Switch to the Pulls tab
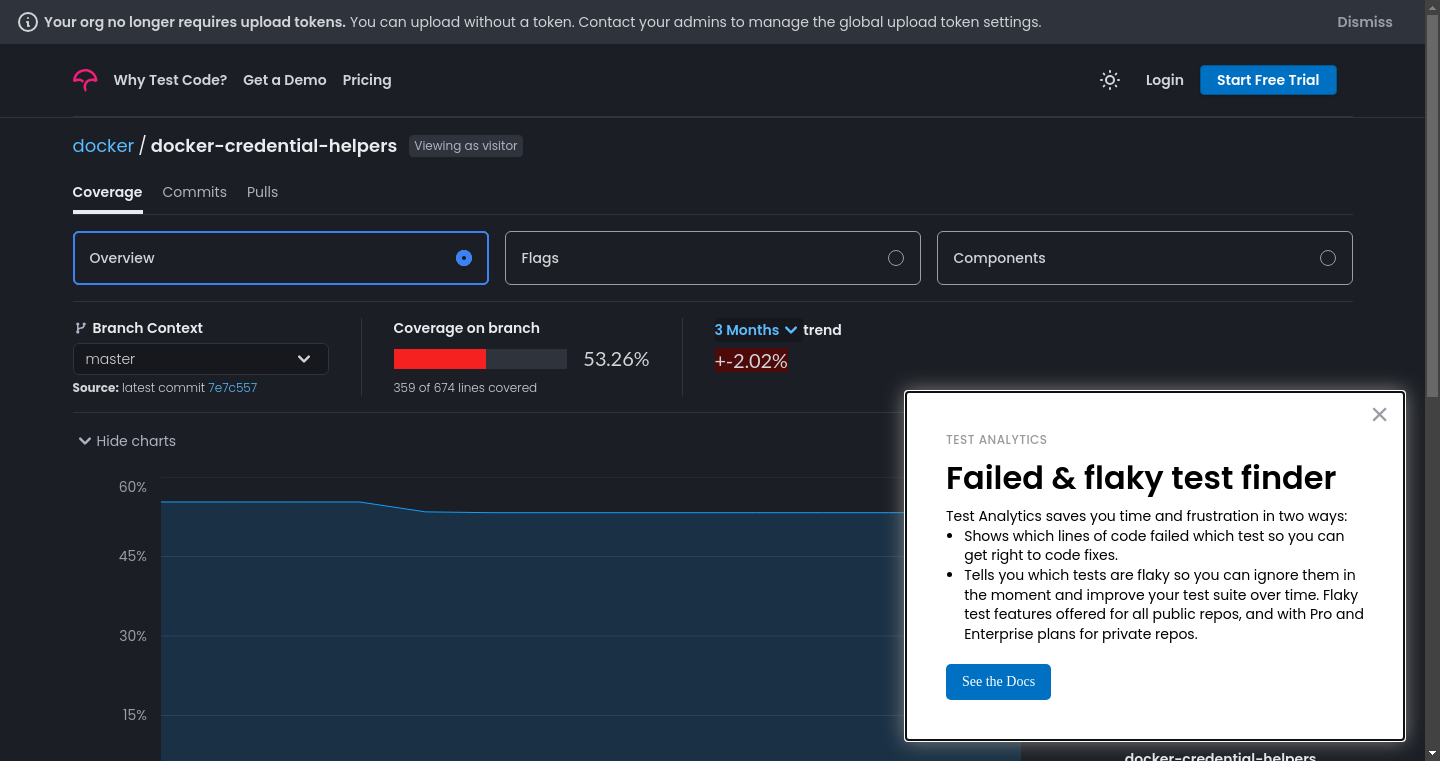1440x761 pixels. [262, 192]
